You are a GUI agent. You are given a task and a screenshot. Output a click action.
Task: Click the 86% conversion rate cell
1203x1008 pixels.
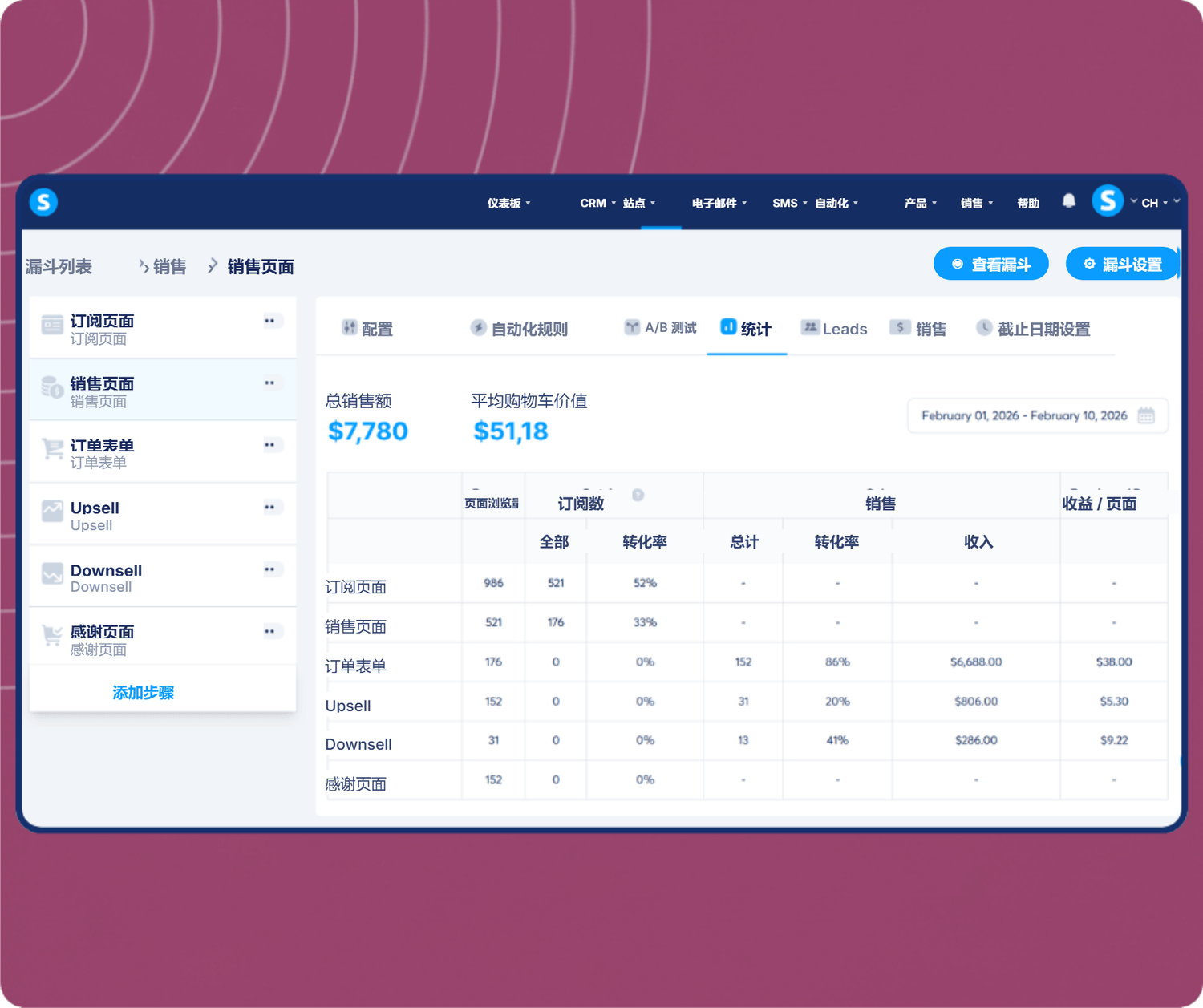click(837, 662)
